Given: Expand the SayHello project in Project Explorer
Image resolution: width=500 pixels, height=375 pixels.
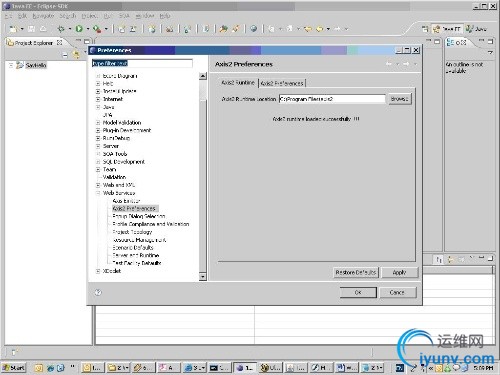Looking at the screenshot, I should [x=11, y=65].
